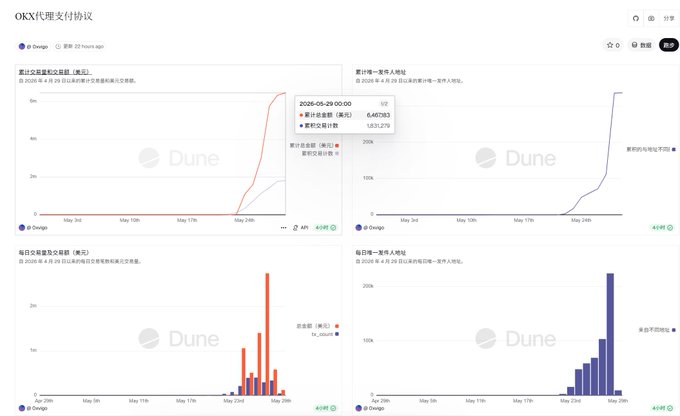Viewport: 680px width, 416px height.
Task: Open @Oxvigo author link below cumulative volume chart
Action: click(x=33, y=228)
